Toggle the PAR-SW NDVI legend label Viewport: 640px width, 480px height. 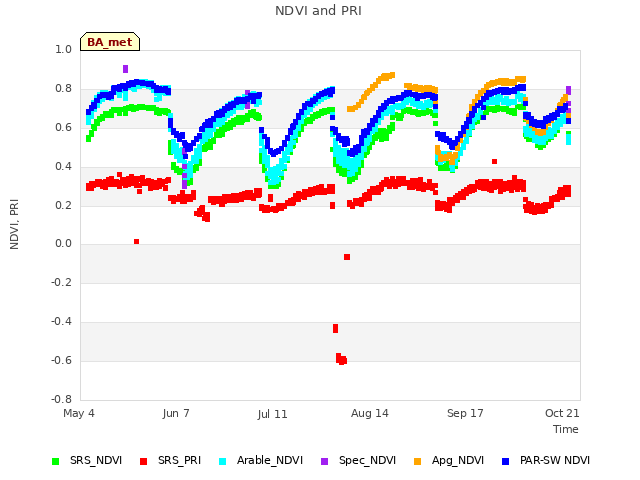point(555,460)
